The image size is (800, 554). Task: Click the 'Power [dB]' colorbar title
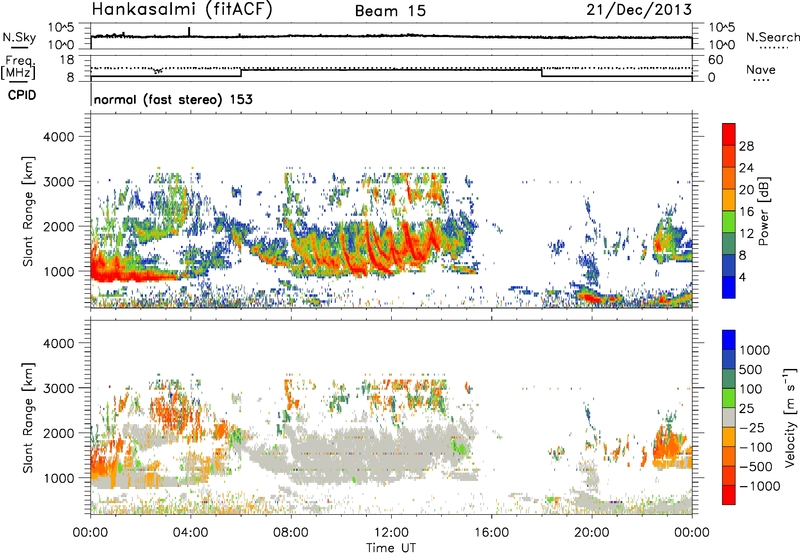pos(764,211)
